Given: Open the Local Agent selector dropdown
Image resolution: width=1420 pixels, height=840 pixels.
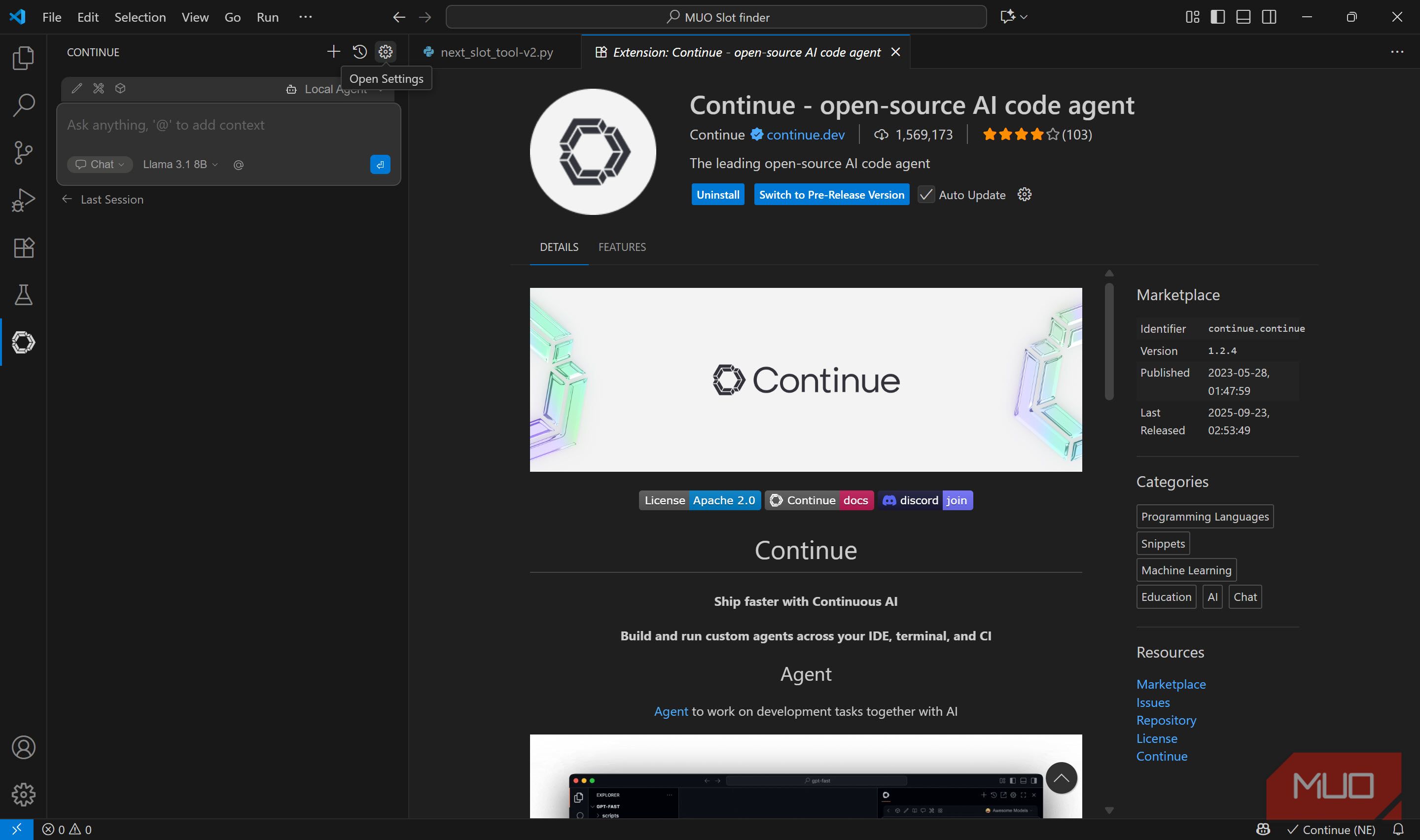Looking at the screenshot, I should [x=336, y=89].
